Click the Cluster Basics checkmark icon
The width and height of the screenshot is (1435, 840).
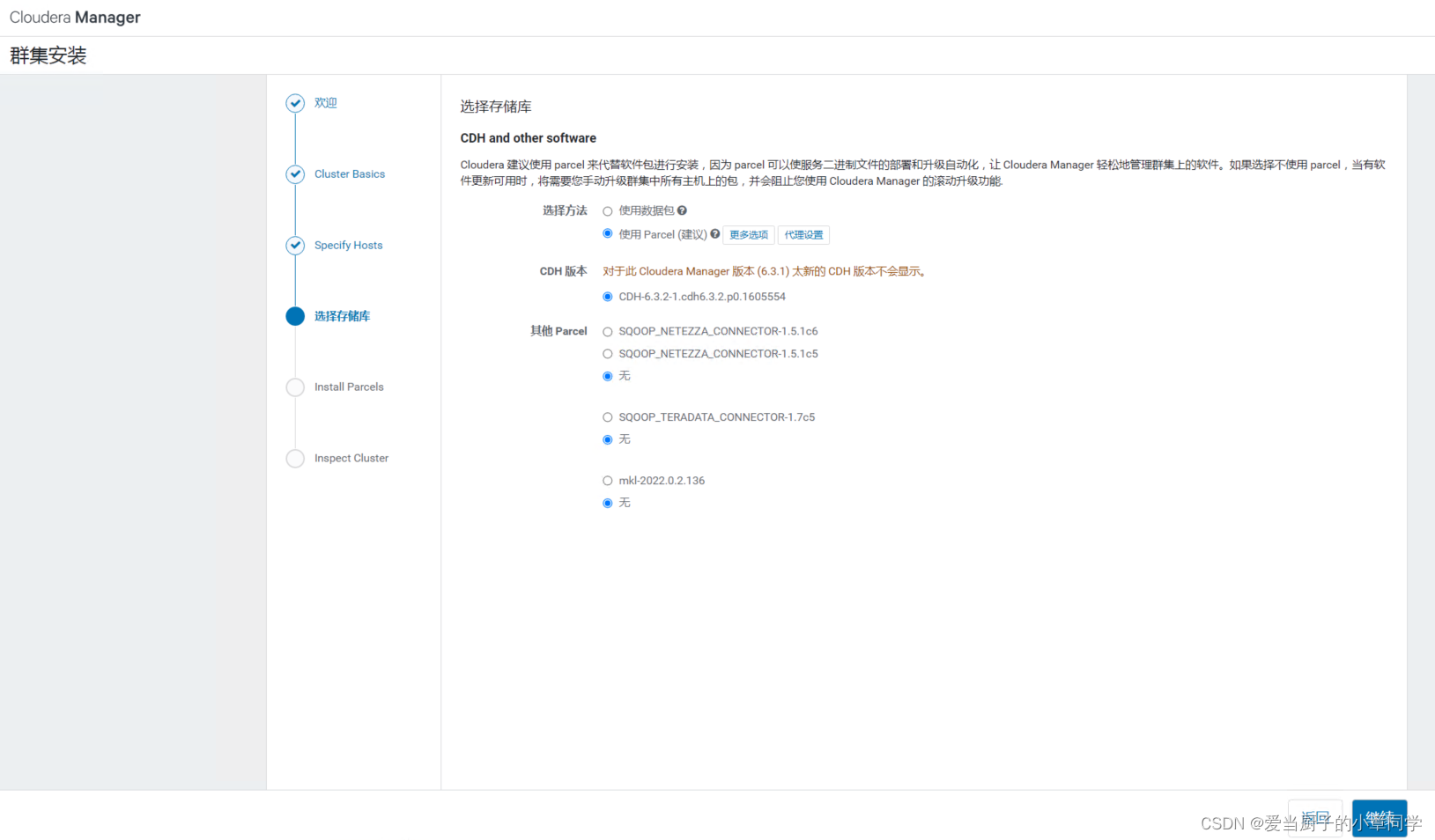295,174
